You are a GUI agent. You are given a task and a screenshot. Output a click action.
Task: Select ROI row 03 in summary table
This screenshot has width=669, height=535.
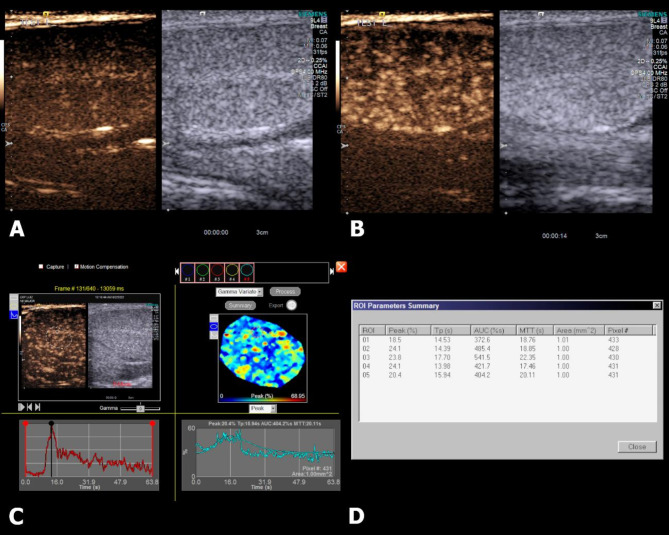coord(506,358)
